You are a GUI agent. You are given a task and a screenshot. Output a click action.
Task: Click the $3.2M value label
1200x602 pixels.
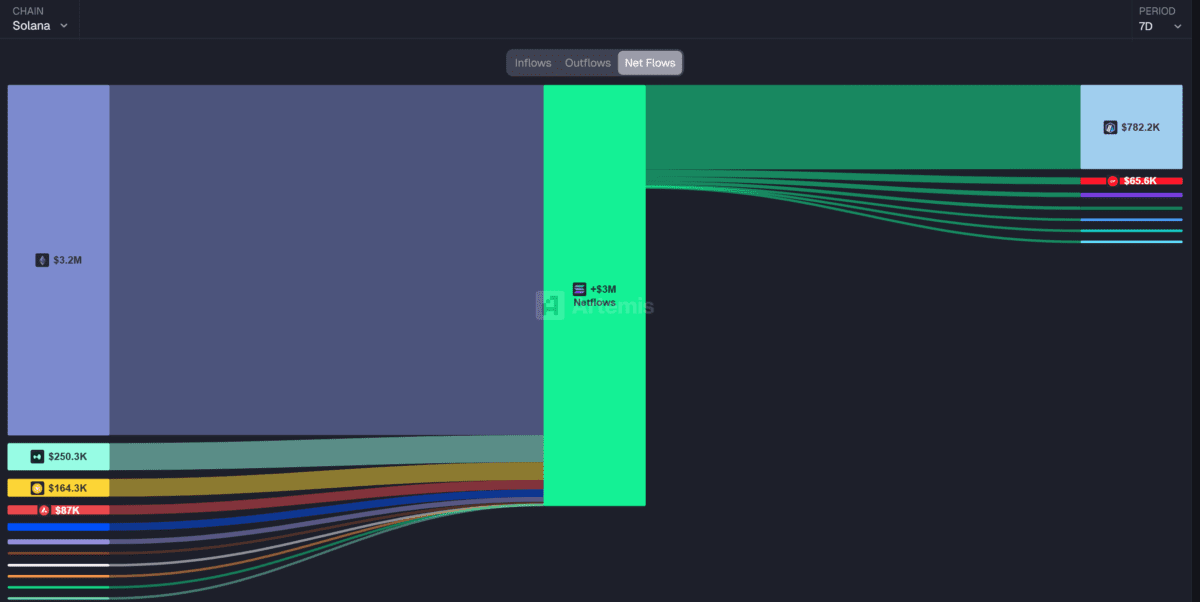click(68, 260)
